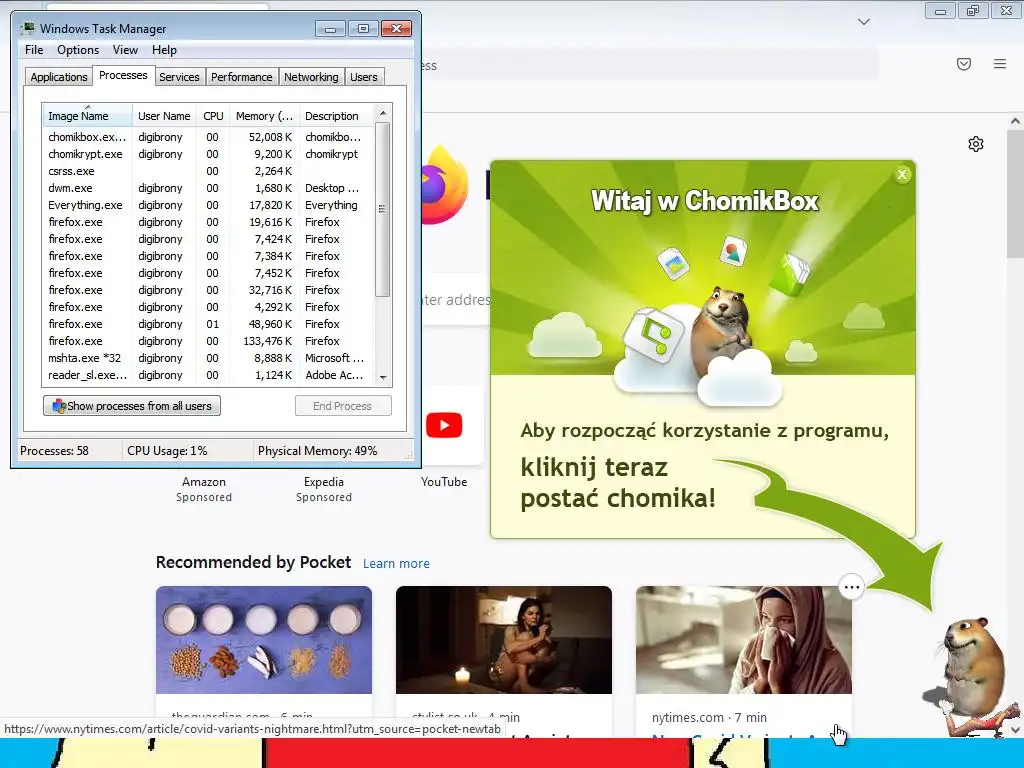This screenshot has width=1024, height=768.
Task: Open the nytimes.com covid story thumbnail
Action: [744, 640]
